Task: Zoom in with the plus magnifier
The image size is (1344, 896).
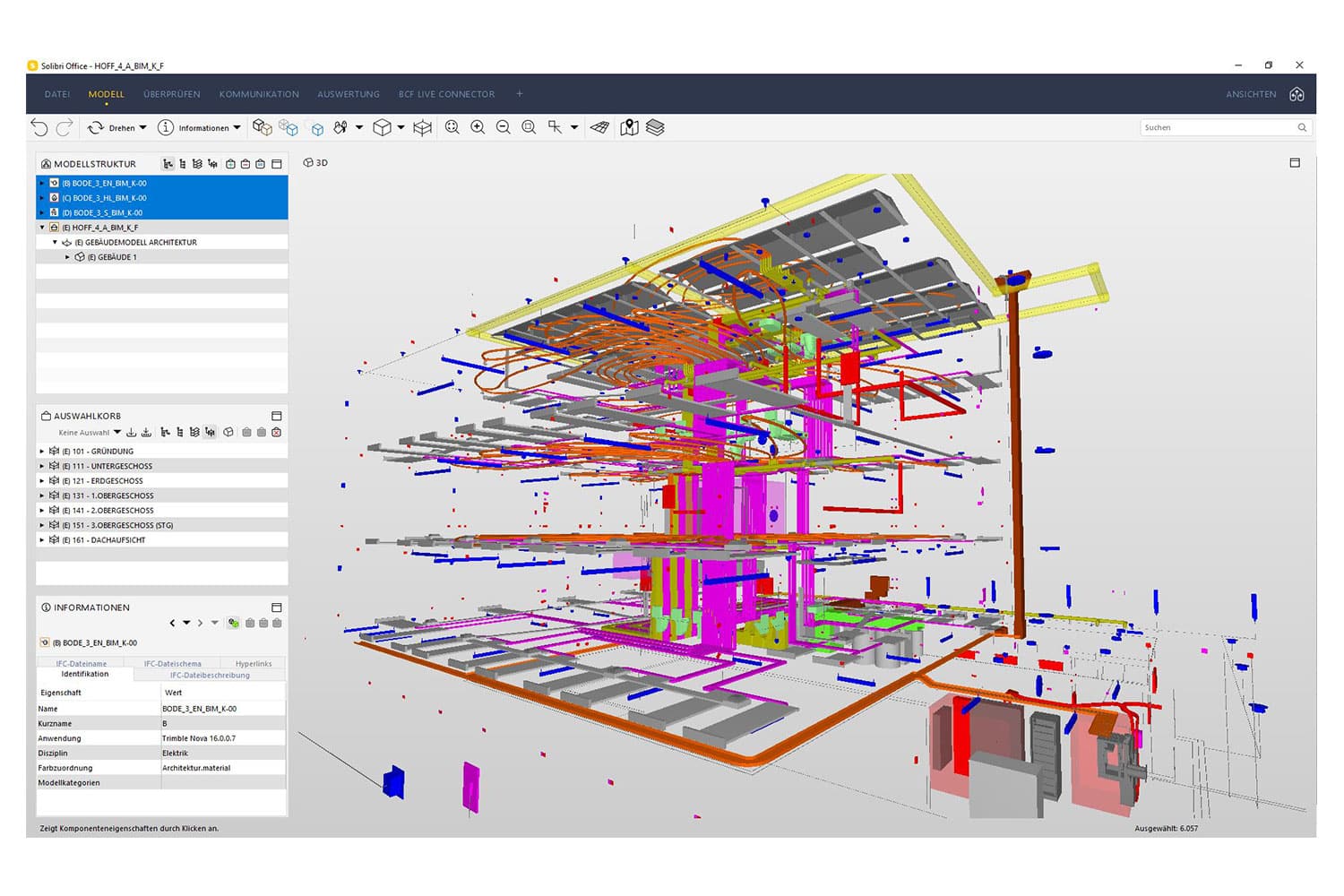Action: click(x=478, y=127)
